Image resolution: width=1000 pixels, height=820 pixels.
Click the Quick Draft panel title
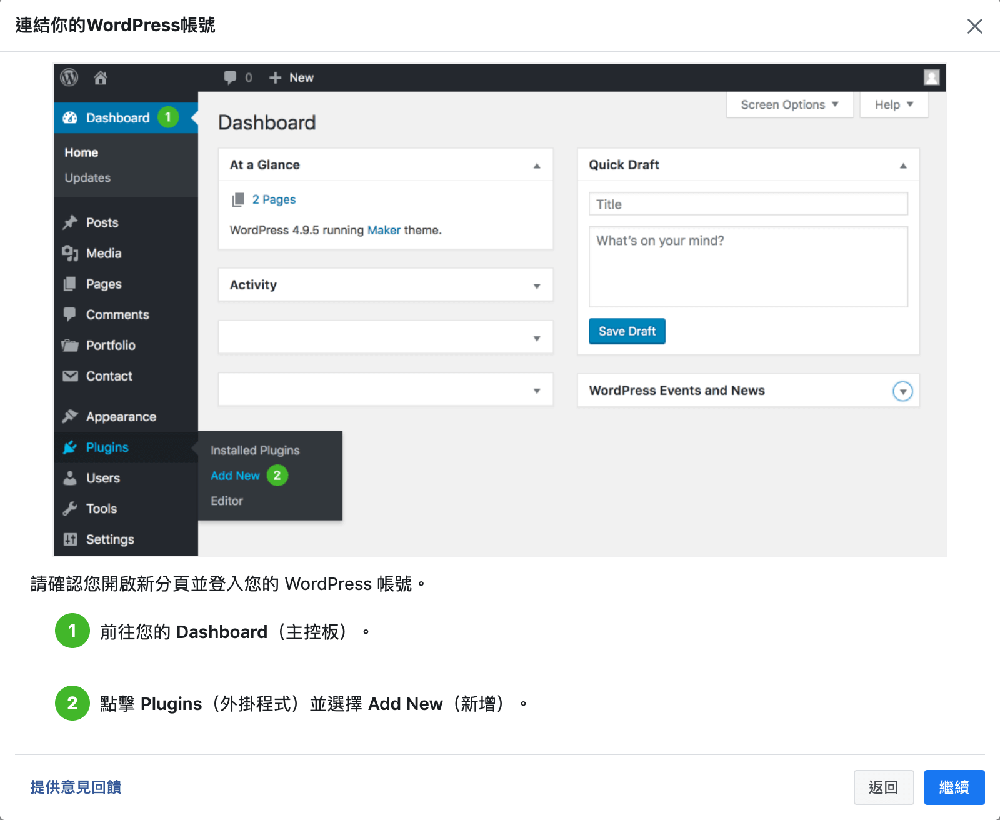point(624,165)
